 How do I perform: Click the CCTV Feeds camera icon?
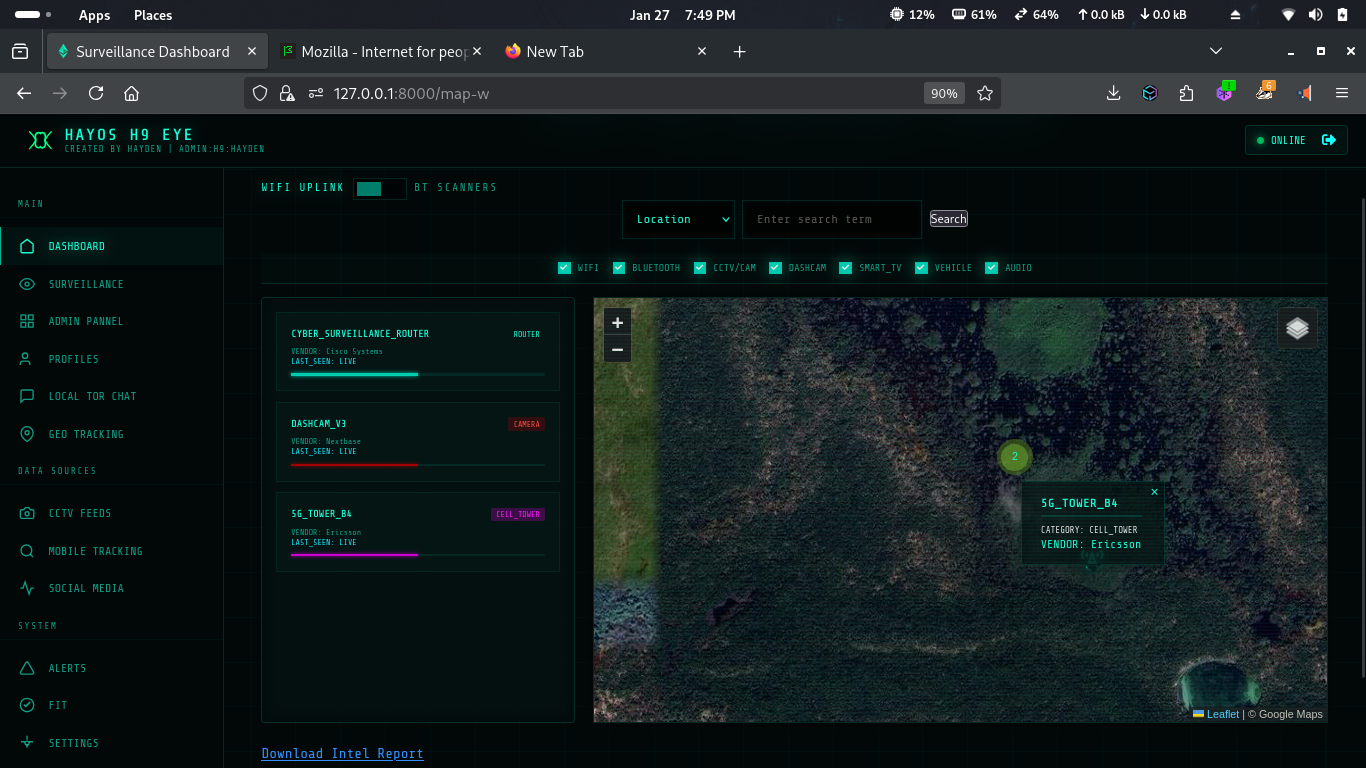(28, 513)
